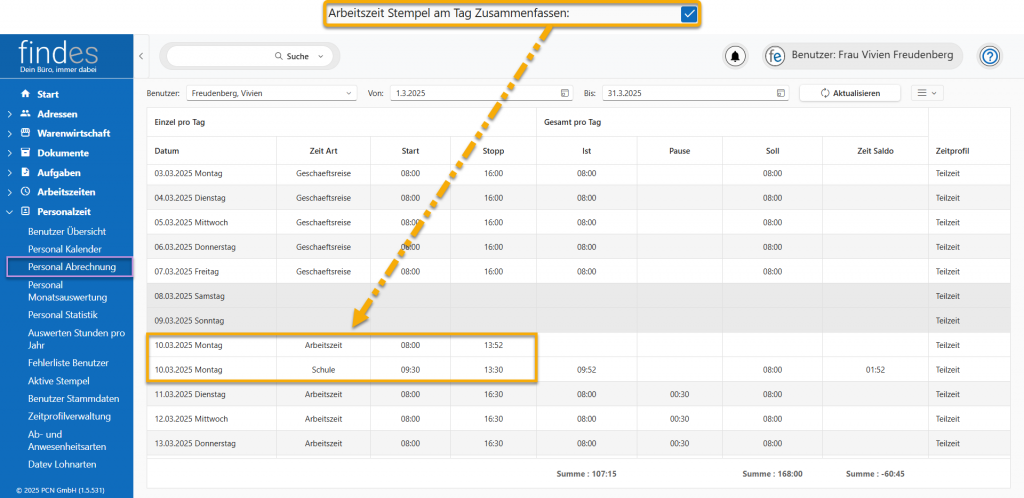Screen dimensions: 1024x498
Task: Collapse the sidebar using the arrow icon
Action: [141, 55]
